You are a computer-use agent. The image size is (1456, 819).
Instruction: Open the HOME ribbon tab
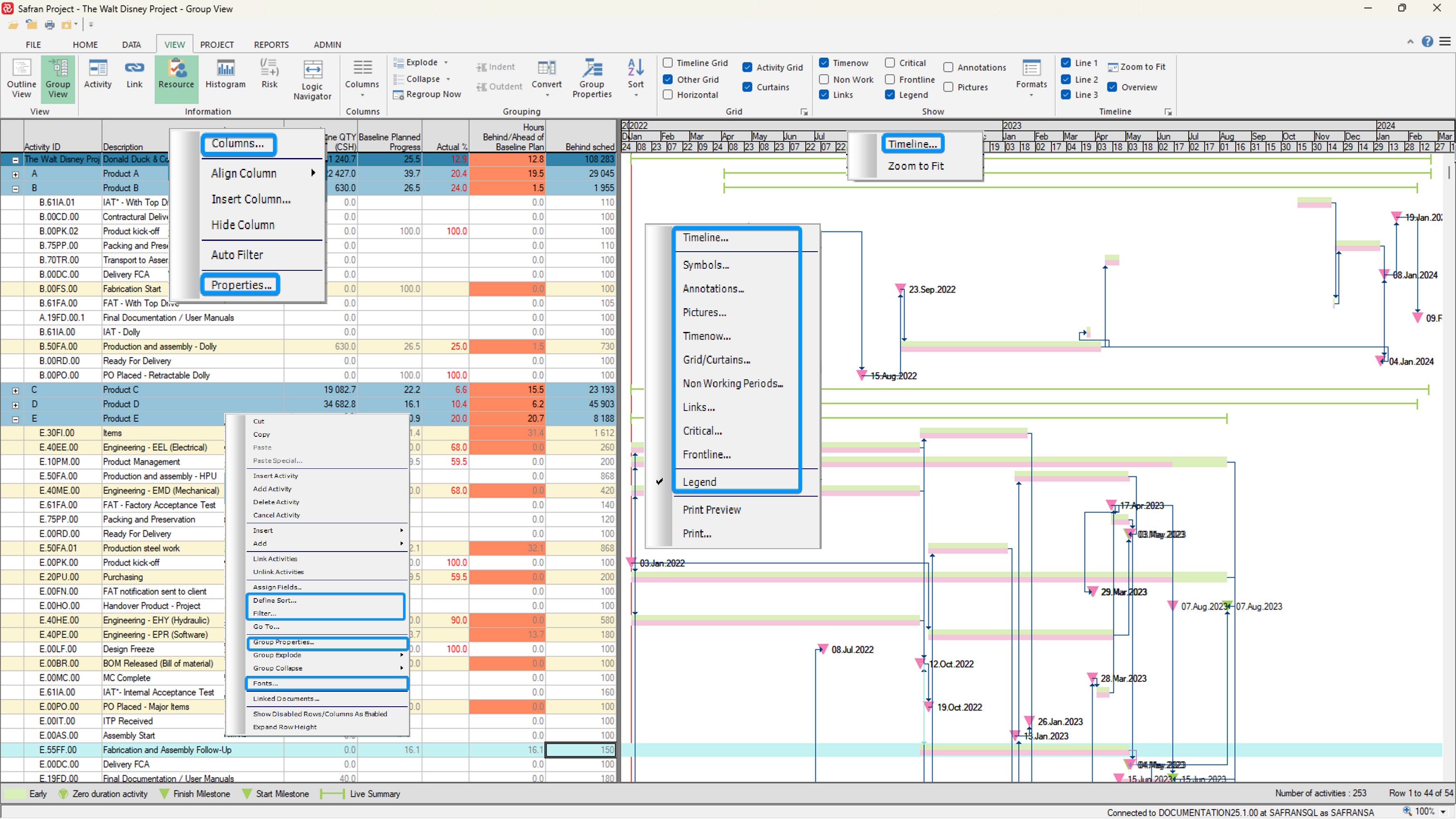85,45
